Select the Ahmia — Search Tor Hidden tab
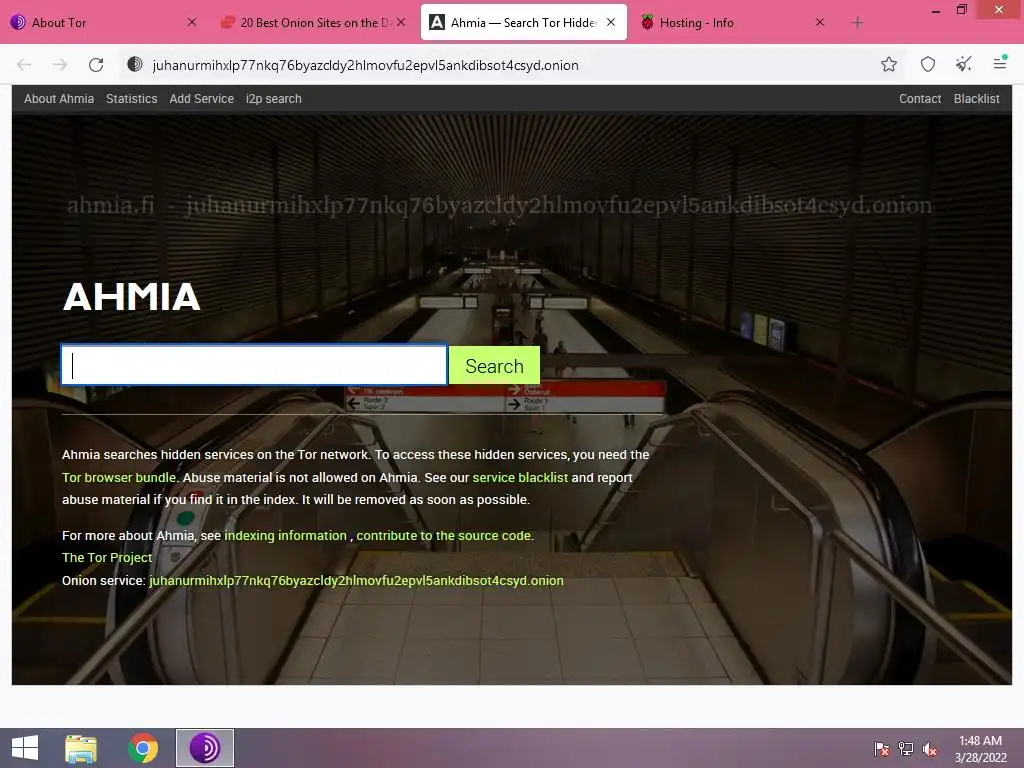Viewport: 1024px width, 768px height. click(x=523, y=23)
